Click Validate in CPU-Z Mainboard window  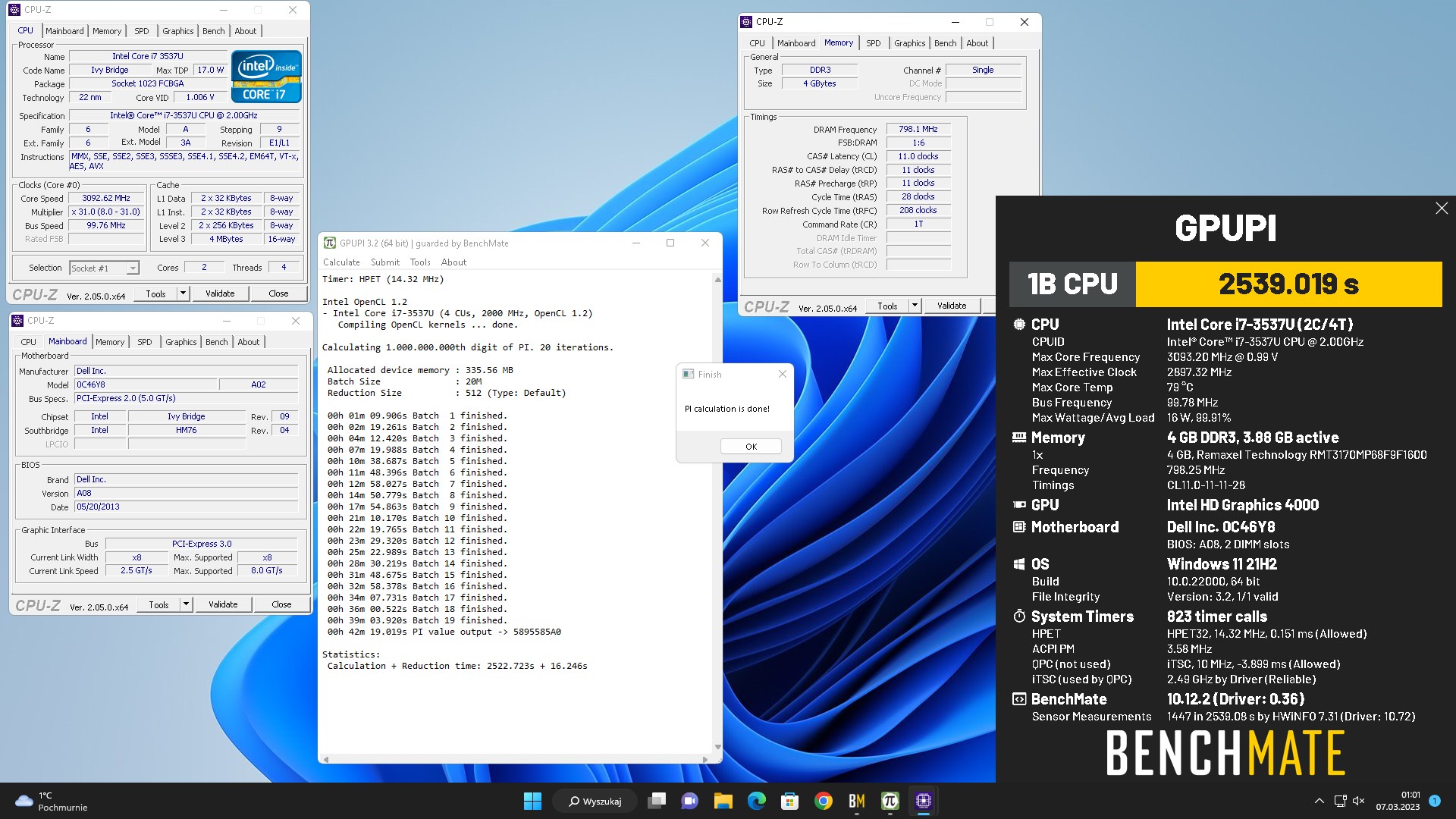tap(223, 604)
